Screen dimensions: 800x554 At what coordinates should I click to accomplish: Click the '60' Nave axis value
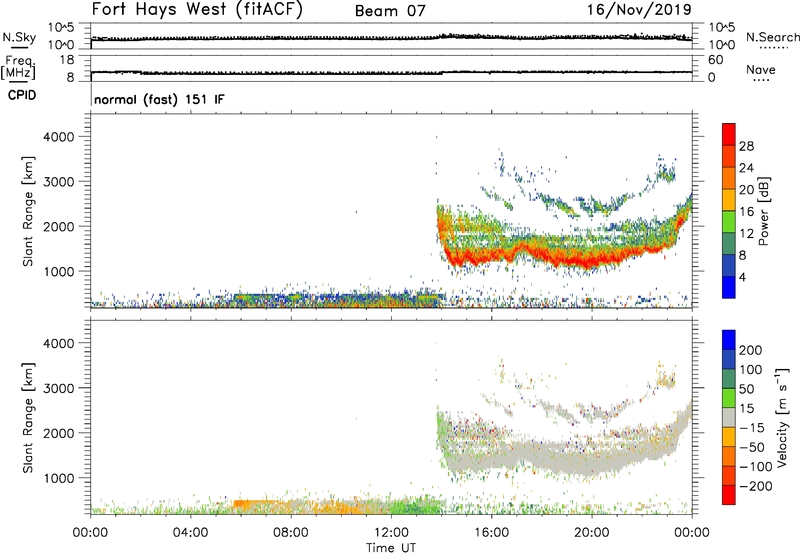pos(715,60)
